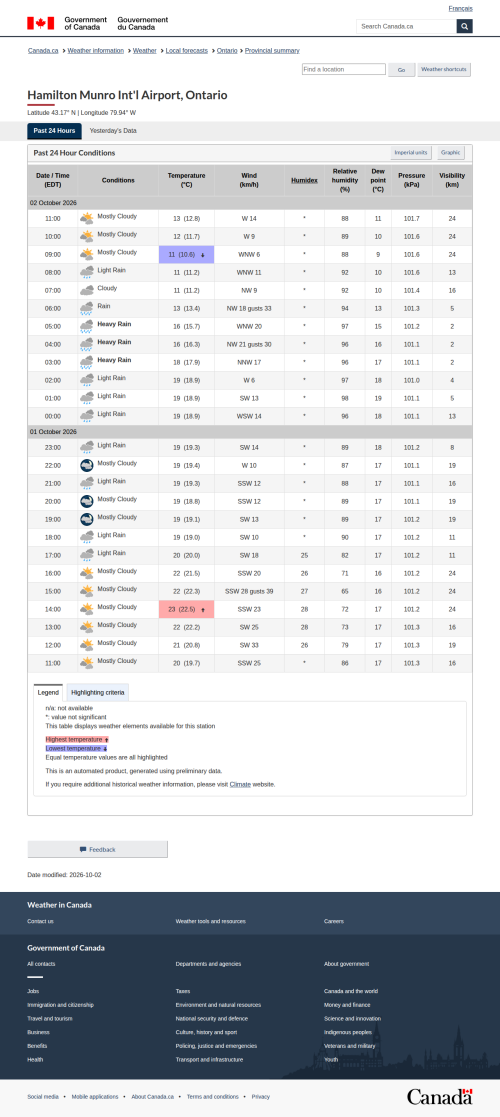Screen dimensions: 500x1117
Task: Click Cloudy icon in 07:00 row
Action: [87, 290]
